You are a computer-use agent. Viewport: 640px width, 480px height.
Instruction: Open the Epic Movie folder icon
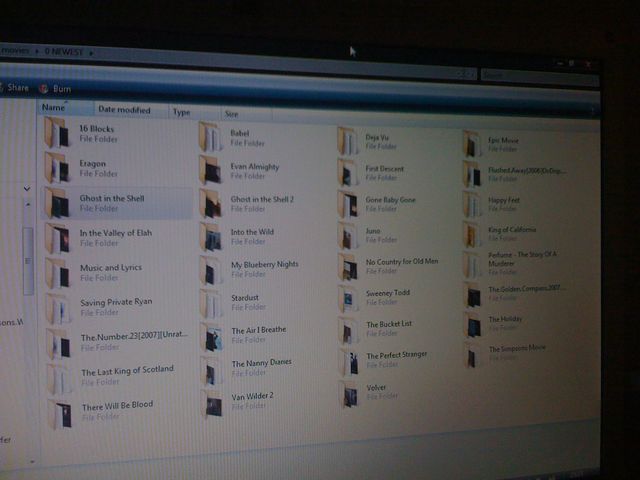tap(472, 144)
